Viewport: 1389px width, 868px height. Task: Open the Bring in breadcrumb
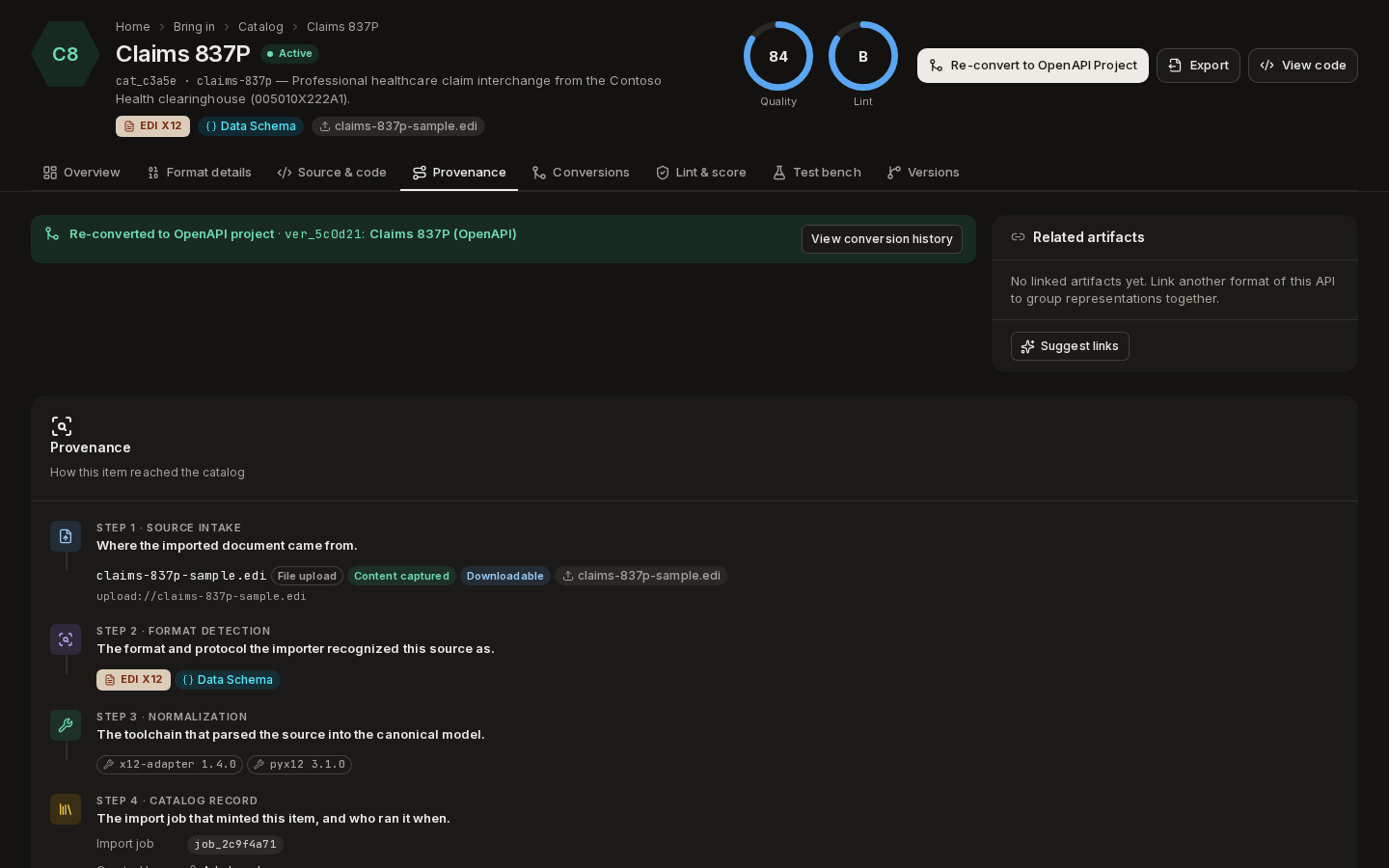tap(194, 27)
